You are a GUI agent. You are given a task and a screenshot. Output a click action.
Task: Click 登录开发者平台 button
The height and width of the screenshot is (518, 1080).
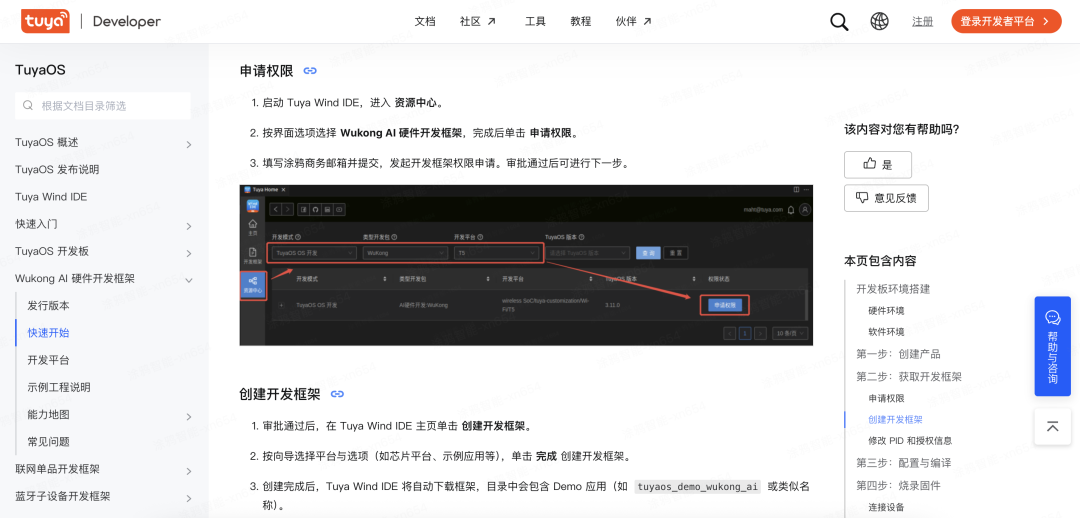pyautogui.click(x=1006, y=21)
